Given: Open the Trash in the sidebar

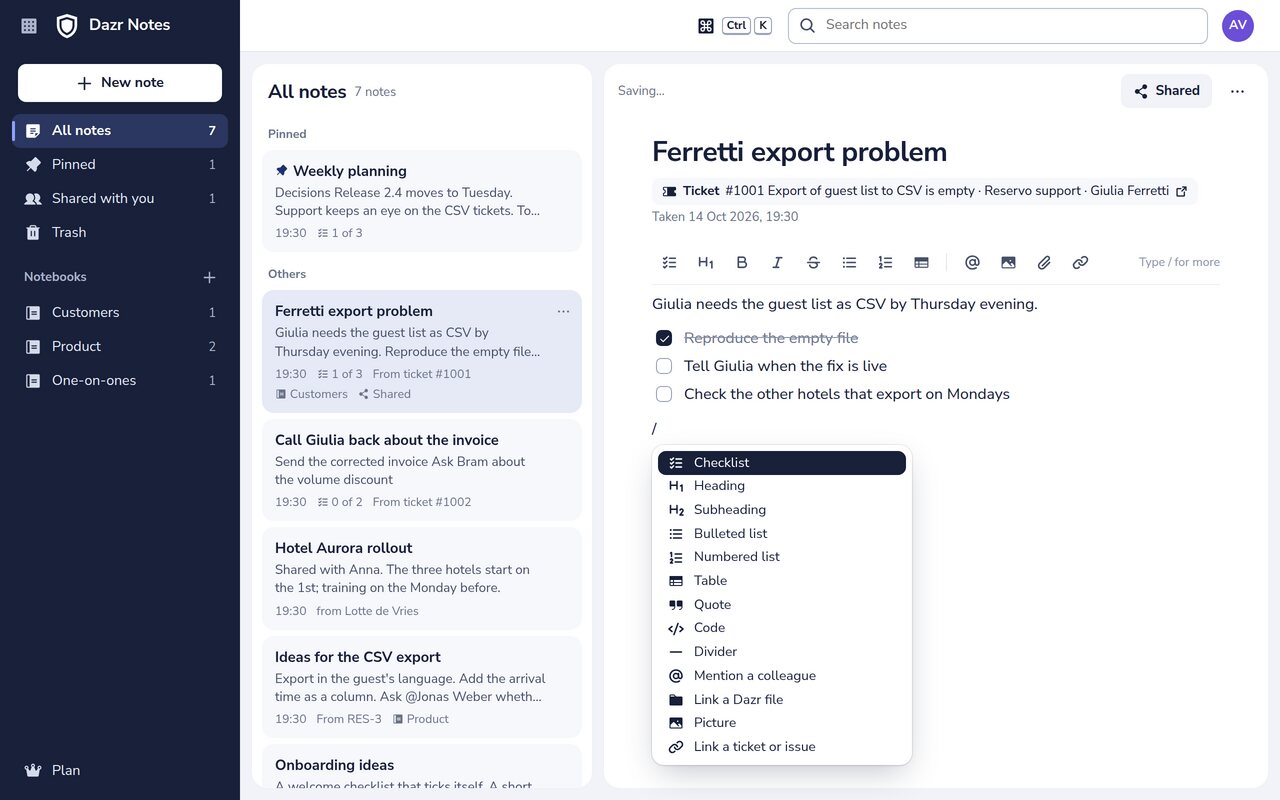Looking at the screenshot, I should [x=120, y=233].
